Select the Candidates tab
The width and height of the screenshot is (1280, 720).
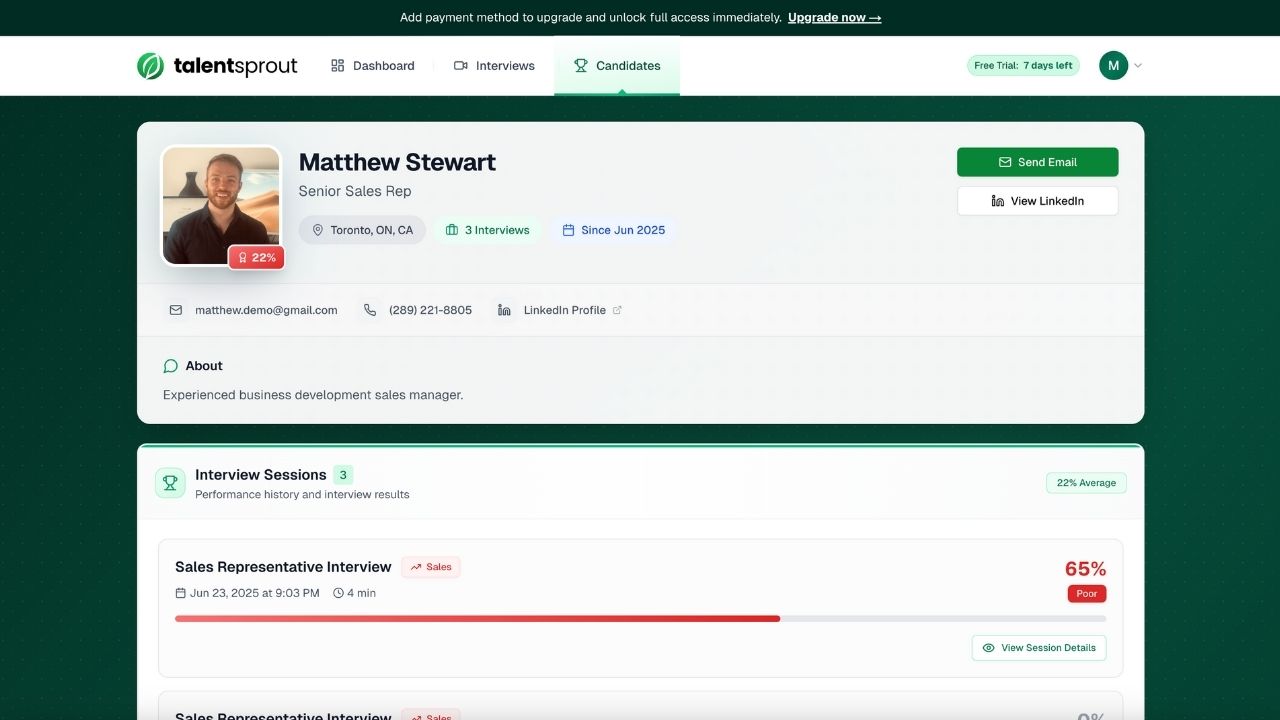(617, 66)
